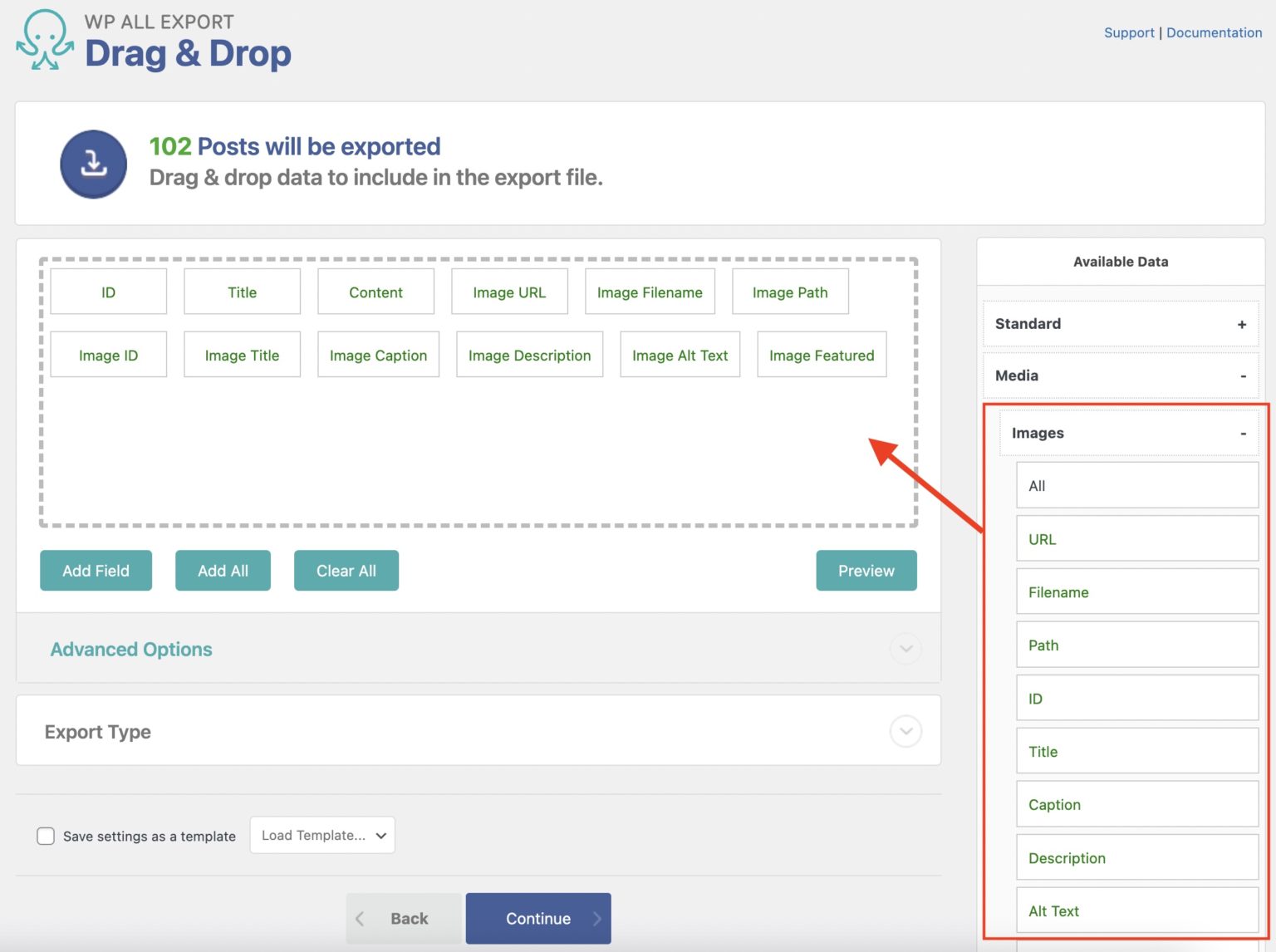Click the Continue button
Image resolution: width=1276 pixels, height=952 pixels.
pos(538,918)
